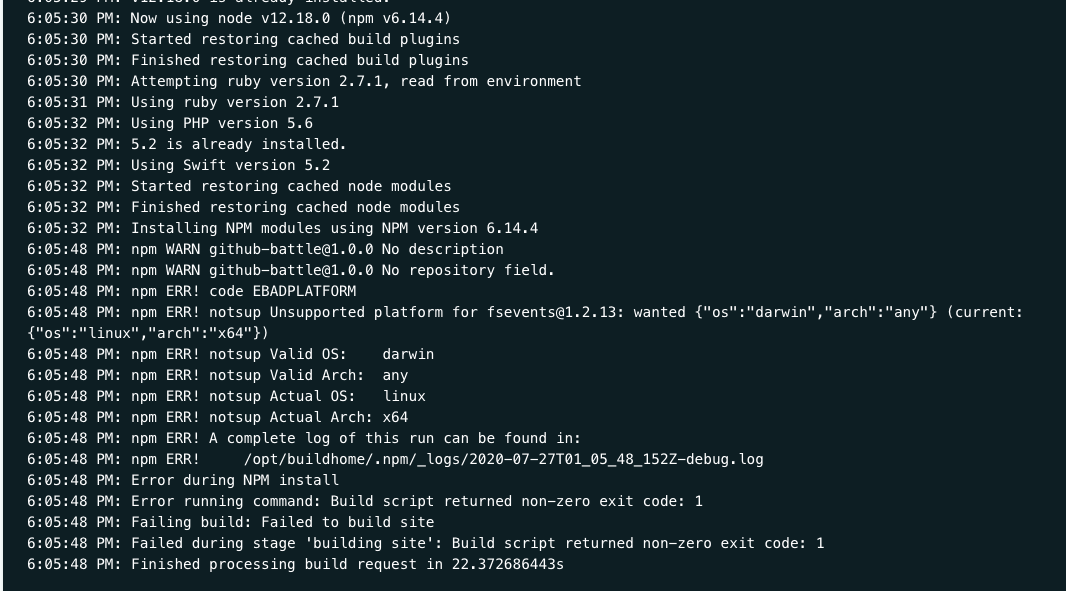This screenshot has width=1066, height=591.
Task: Click the 'Attempting ruby version 2.7.1' line
Action: [355, 81]
